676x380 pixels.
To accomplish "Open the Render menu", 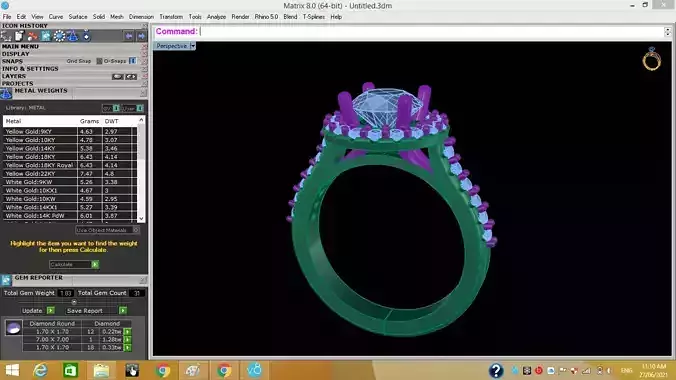I will pyautogui.click(x=240, y=17).
